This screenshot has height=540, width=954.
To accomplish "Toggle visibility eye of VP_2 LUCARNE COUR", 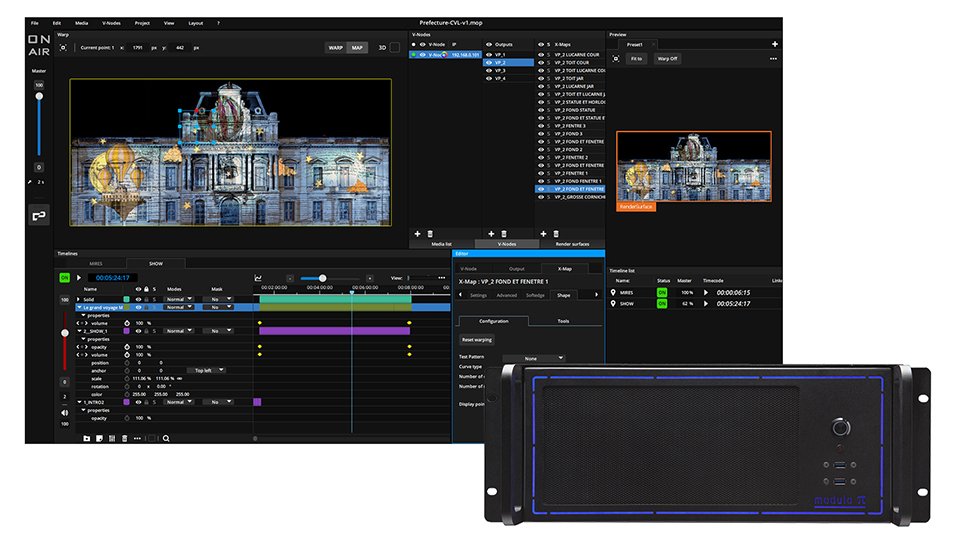I will point(540,55).
